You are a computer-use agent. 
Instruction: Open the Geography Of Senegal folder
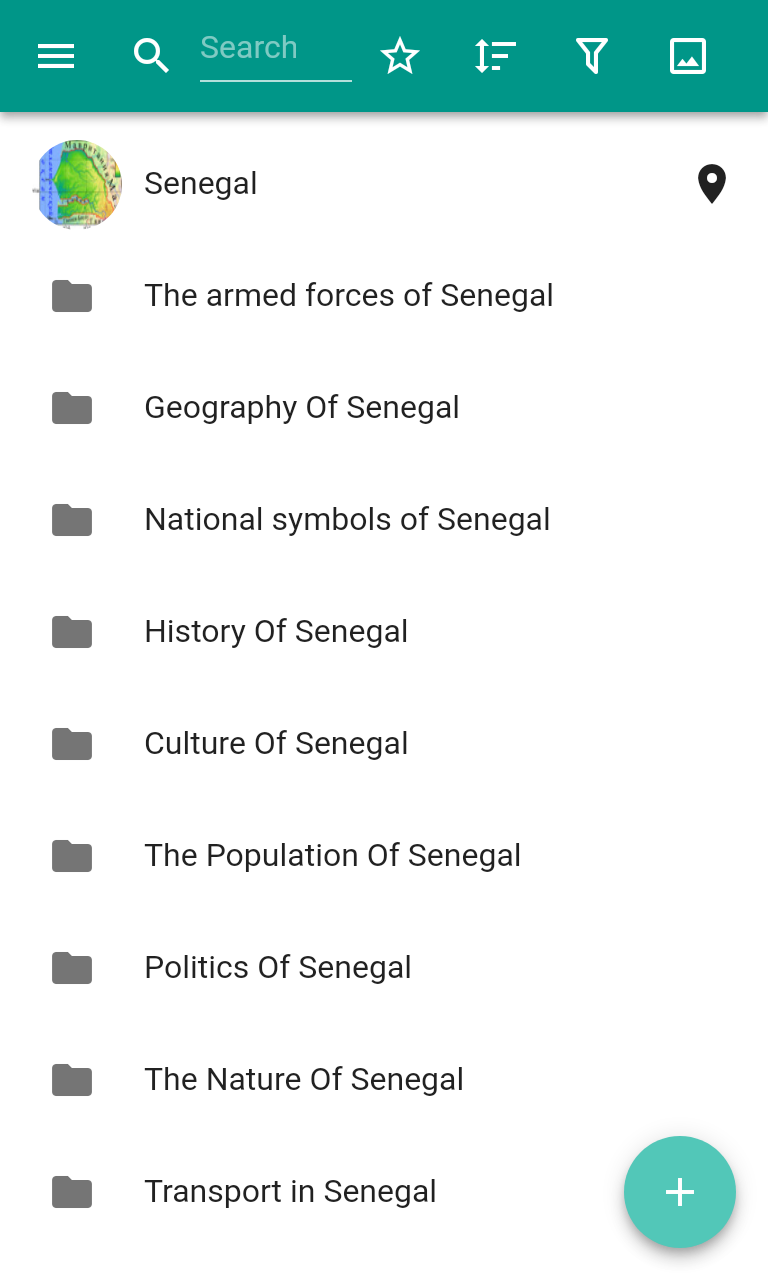pyautogui.click(x=302, y=408)
